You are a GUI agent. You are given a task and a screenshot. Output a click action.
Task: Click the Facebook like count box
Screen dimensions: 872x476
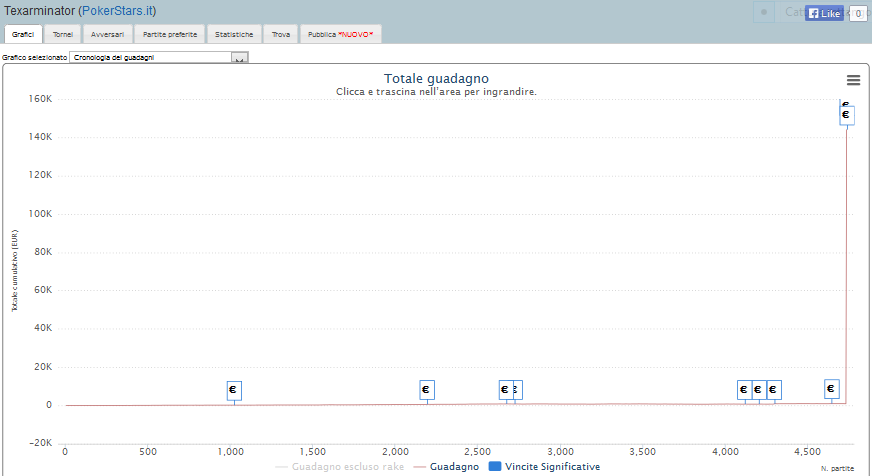click(x=858, y=14)
